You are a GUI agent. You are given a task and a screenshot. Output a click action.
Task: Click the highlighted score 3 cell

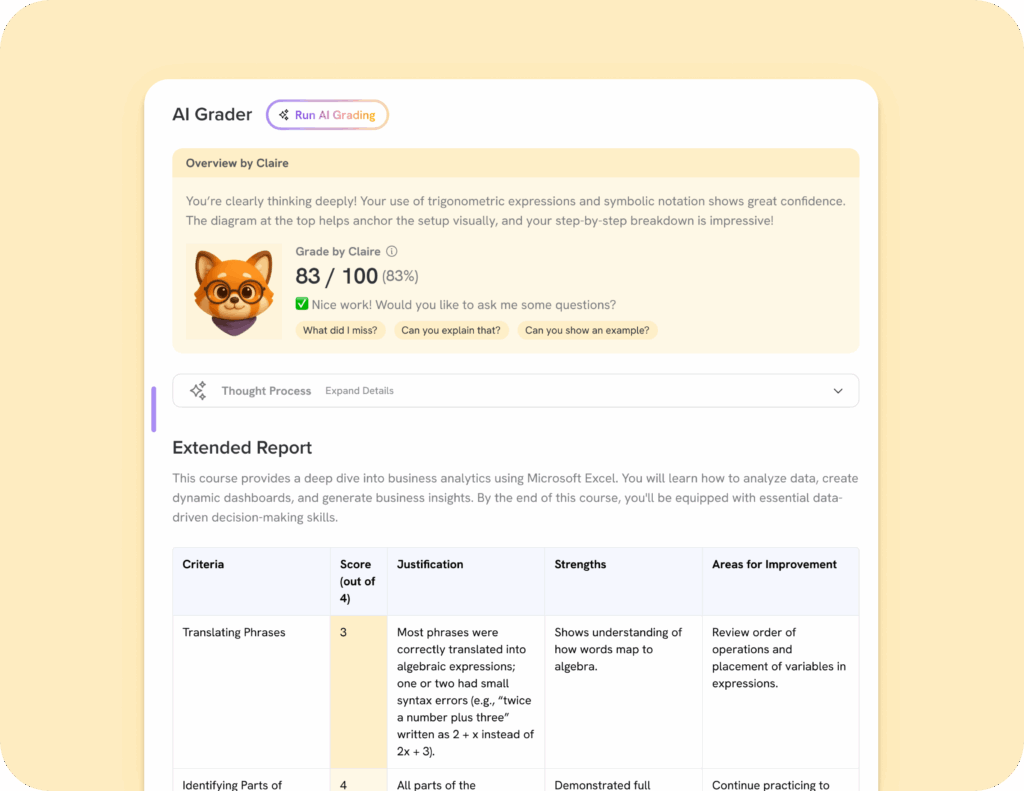pyautogui.click(x=357, y=690)
